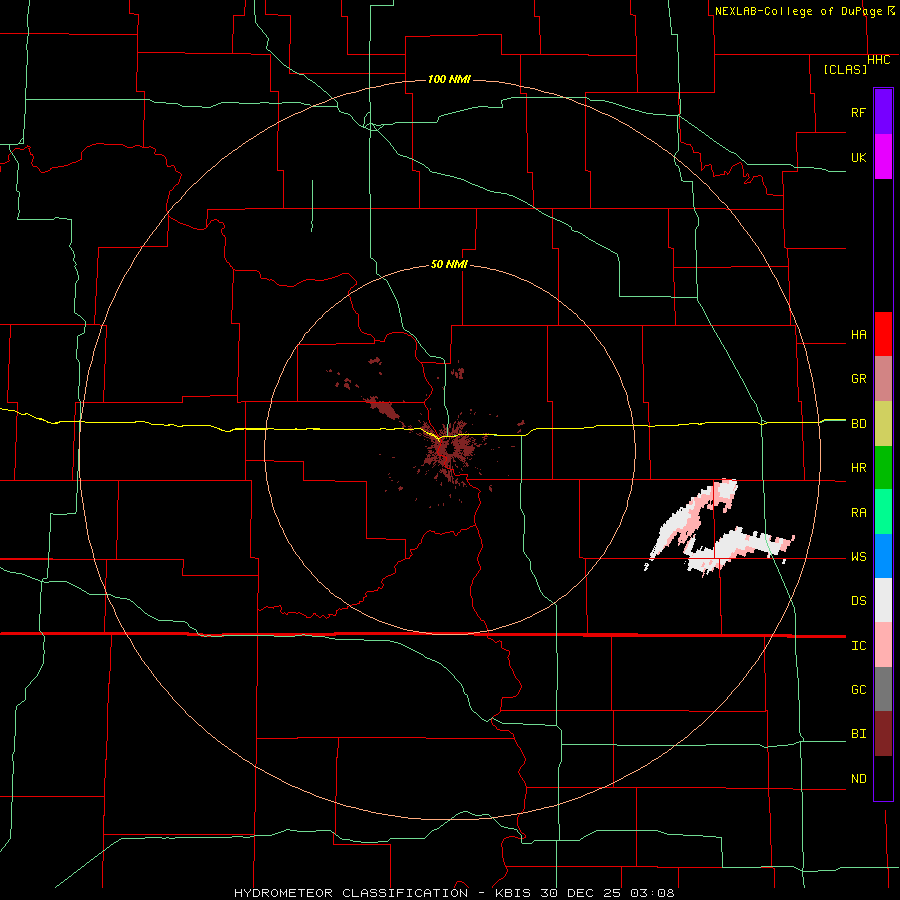Click the GR legend text label
Screen dimensions: 900x900
[x=858, y=379]
